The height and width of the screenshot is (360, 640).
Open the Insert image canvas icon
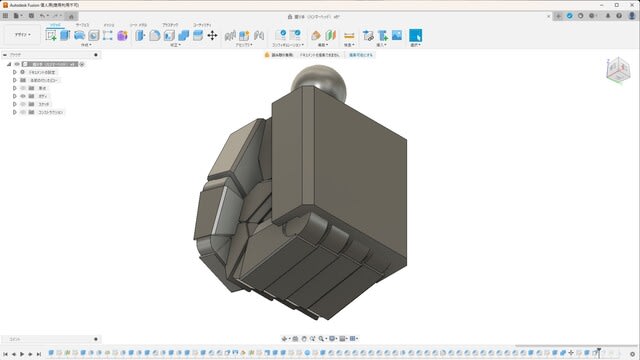click(397, 35)
